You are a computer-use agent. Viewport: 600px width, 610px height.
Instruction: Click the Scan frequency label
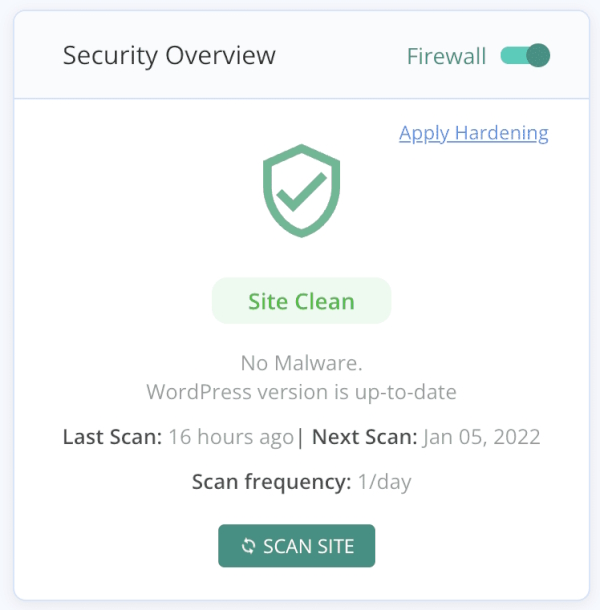[x=271, y=483]
